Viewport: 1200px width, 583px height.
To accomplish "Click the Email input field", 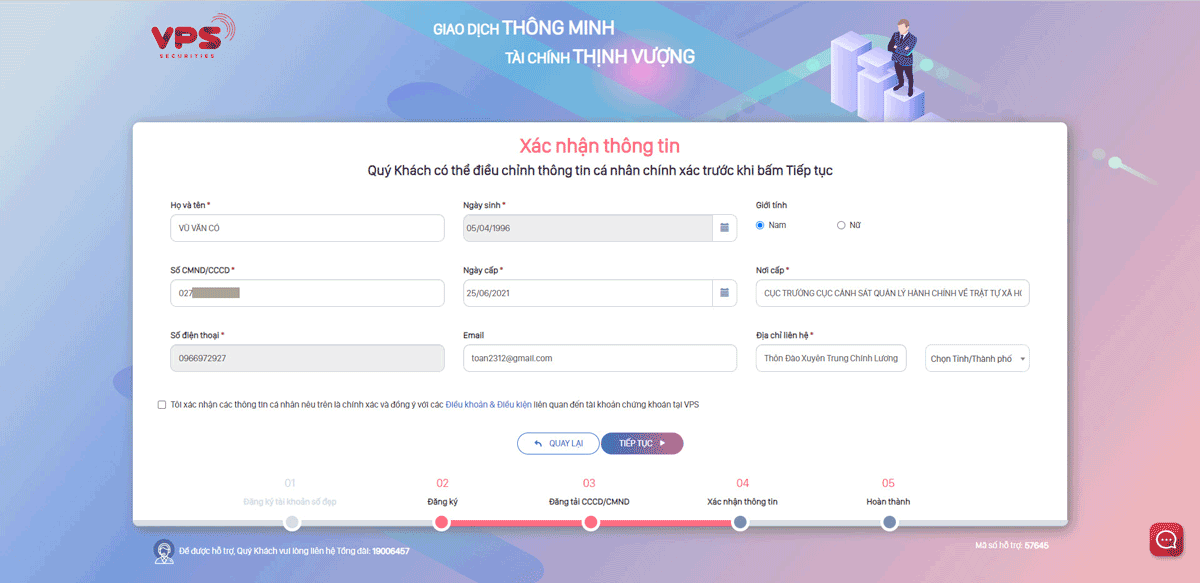I will 599,358.
